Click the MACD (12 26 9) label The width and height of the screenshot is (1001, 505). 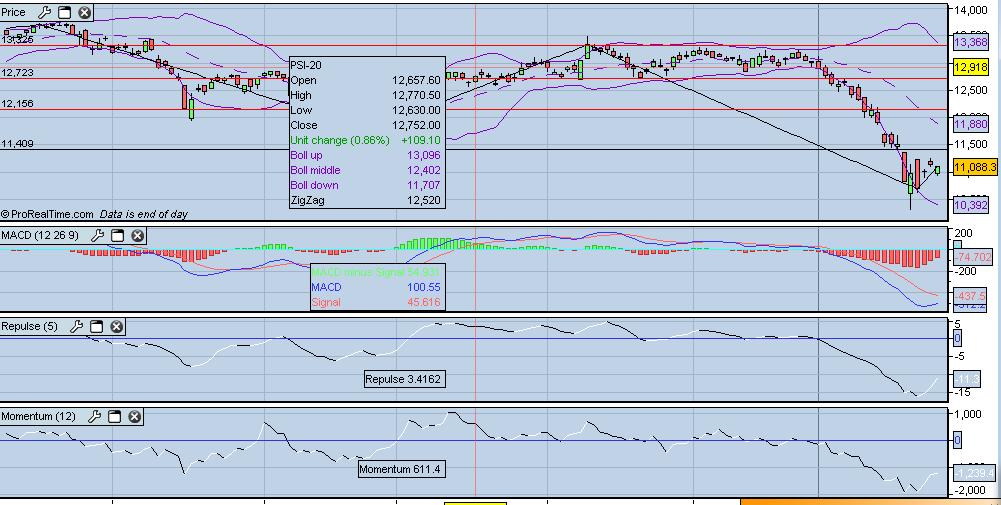40,236
